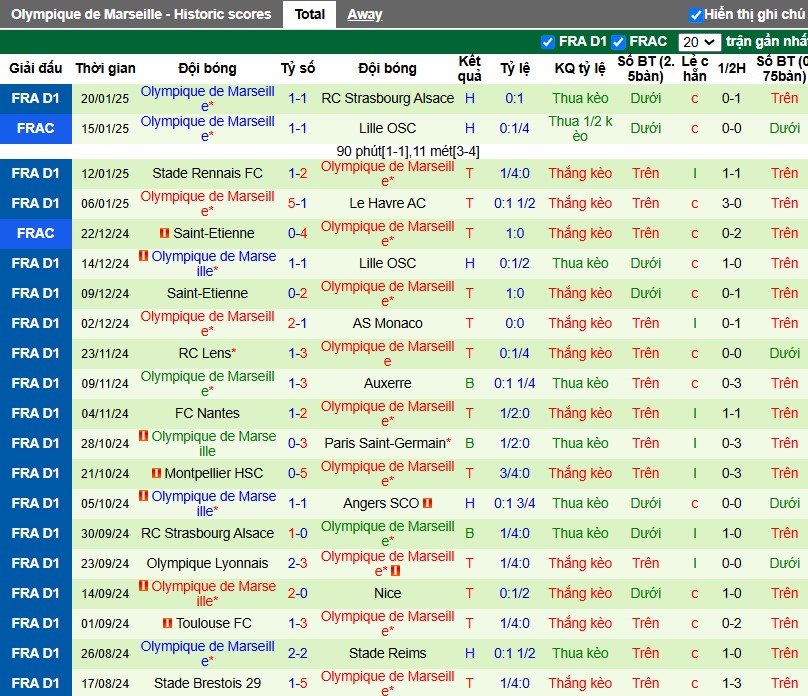Click the 1-3 half-time score for Brestois match

(x=731, y=683)
